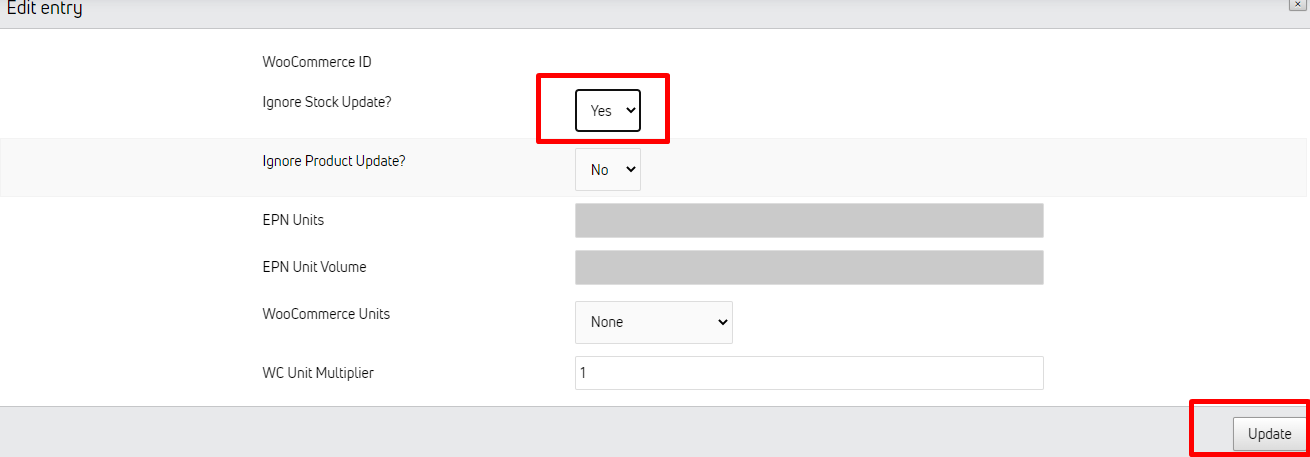Click the EPN Units label text

pos(293,220)
